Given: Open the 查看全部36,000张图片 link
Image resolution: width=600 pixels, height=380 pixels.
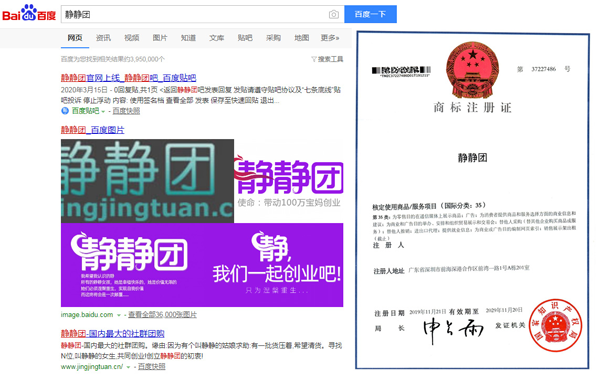Looking at the screenshot, I should [162, 315].
